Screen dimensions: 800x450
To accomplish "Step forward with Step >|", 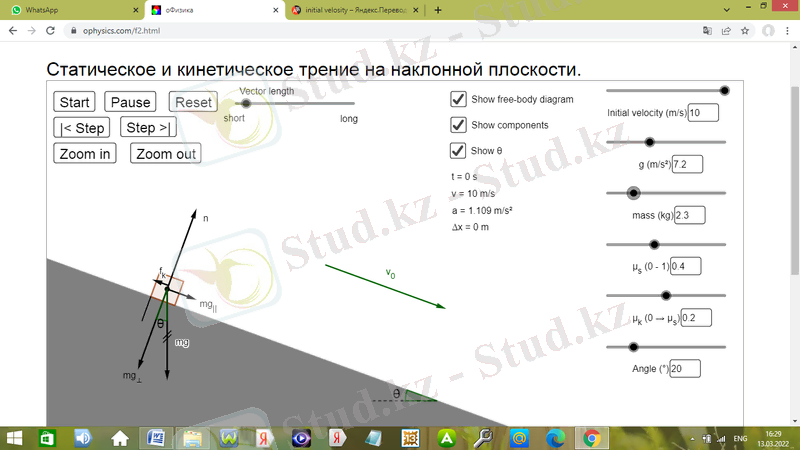I will coord(148,128).
